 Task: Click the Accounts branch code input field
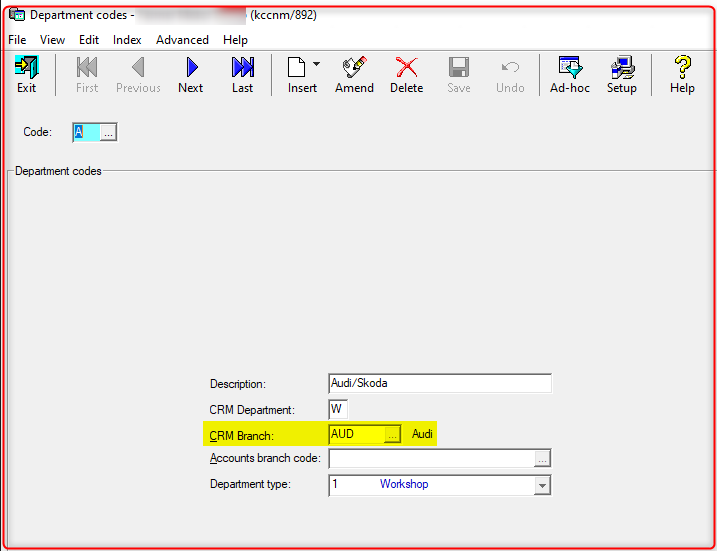tap(430, 459)
